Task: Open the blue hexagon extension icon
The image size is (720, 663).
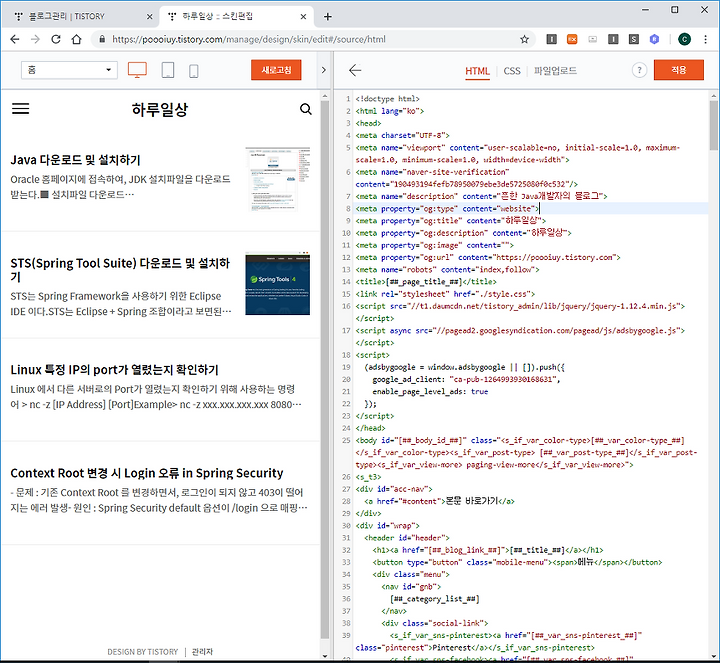Action: pos(654,39)
